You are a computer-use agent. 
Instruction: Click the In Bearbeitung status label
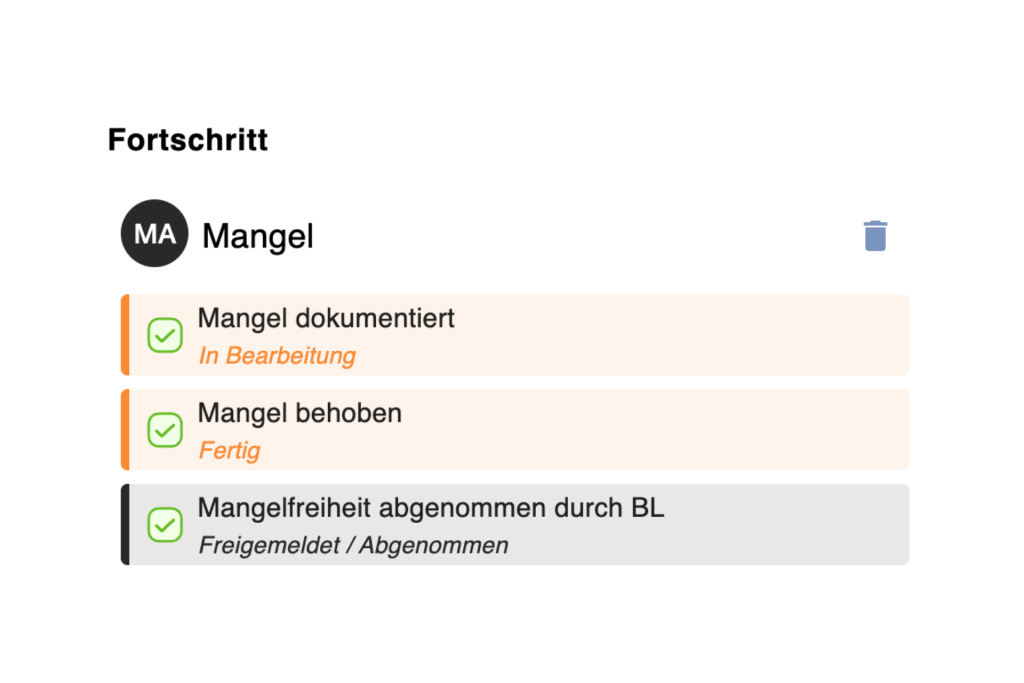(277, 355)
